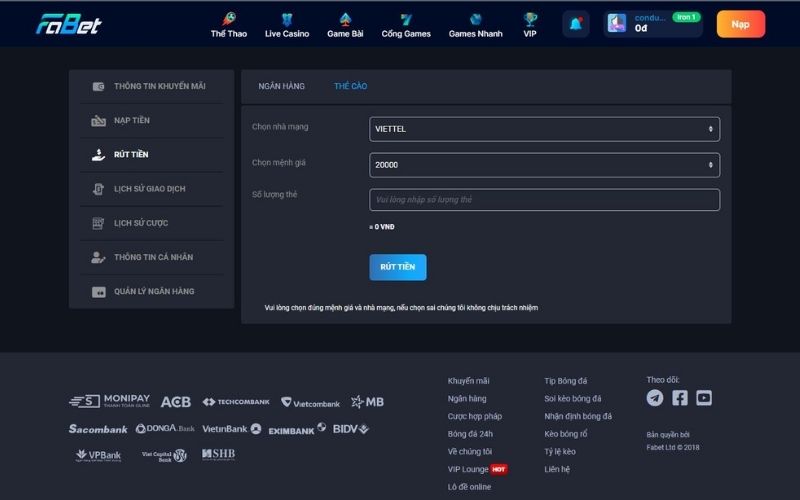
Task: Open the Cổng Games icon
Action: (x=406, y=19)
